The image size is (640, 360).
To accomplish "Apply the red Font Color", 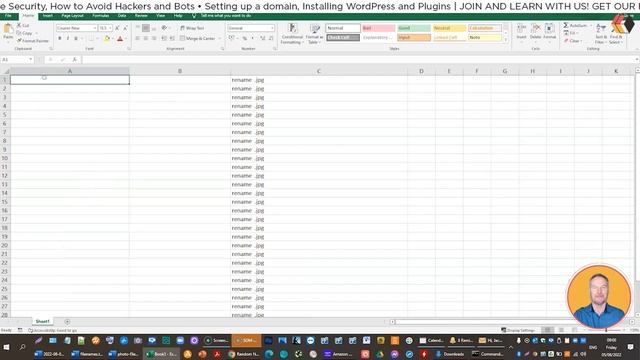I will [x=120, y=39].
